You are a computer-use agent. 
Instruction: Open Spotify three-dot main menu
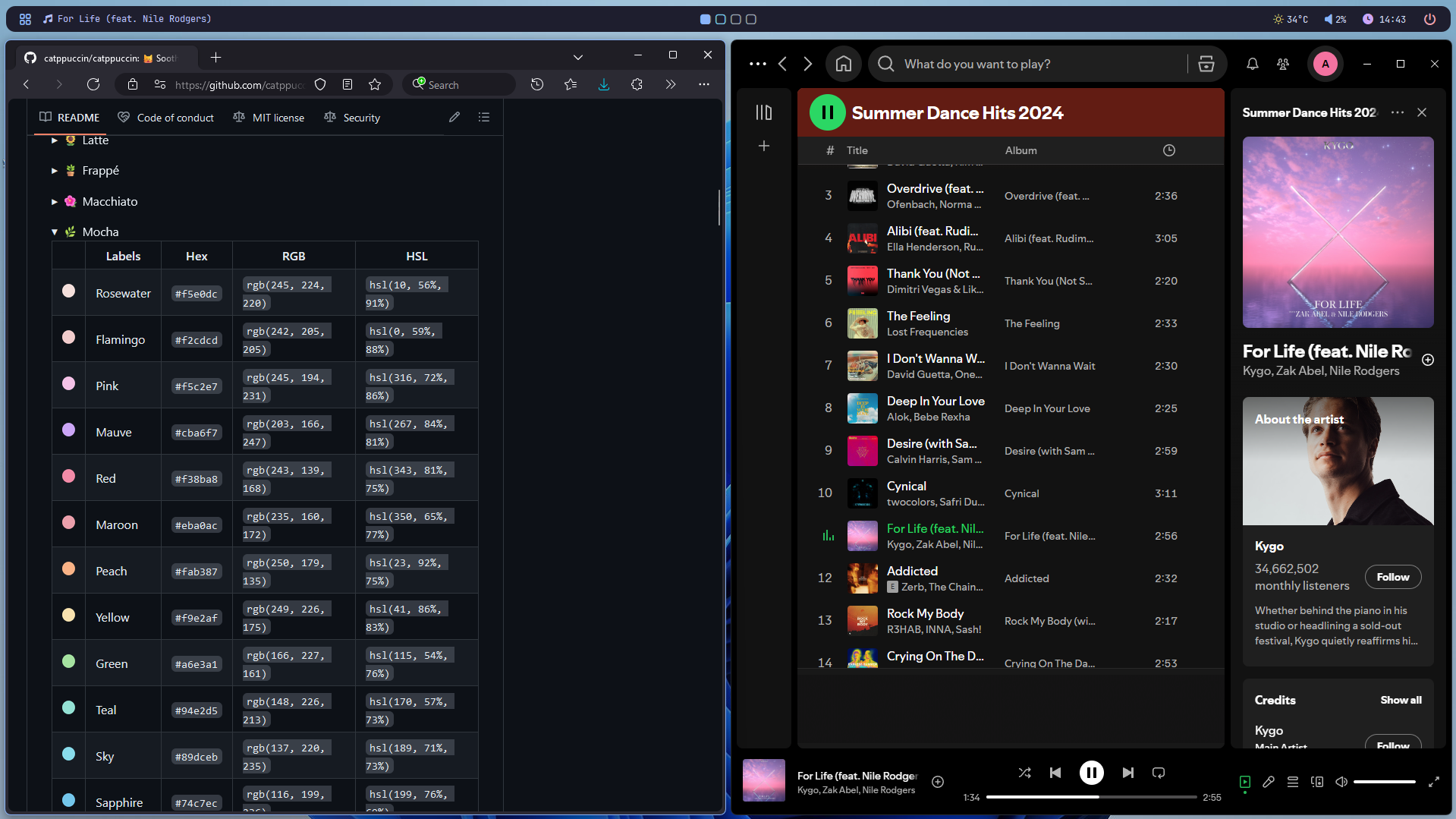point(758,64)
